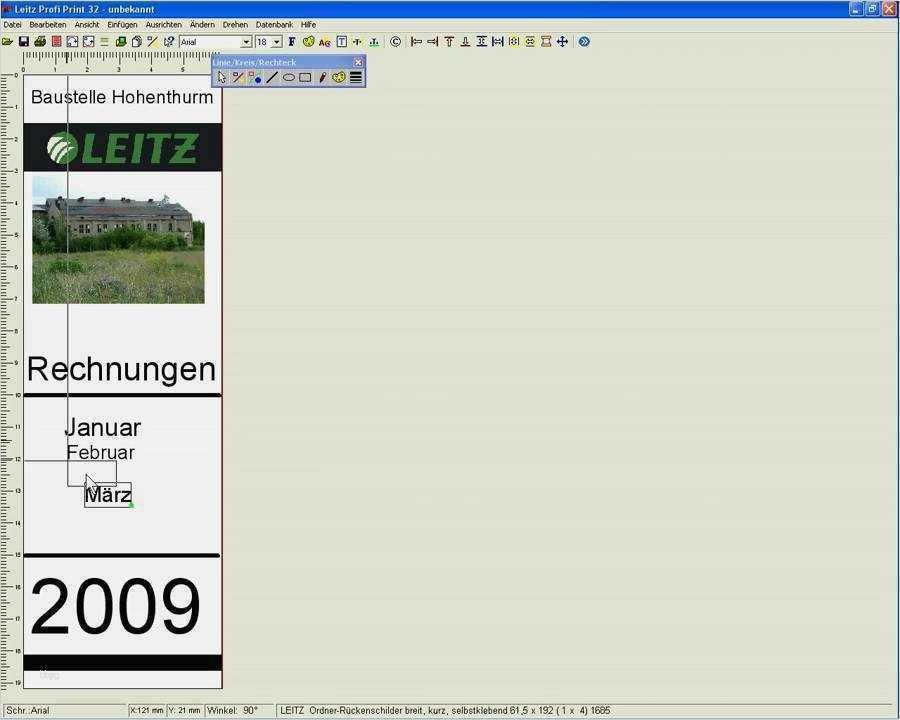Select the Ellipse tool in Linie/Kreis/Rechteck toolbar
Viewport: 900px width, 720px height.
[289, 77]
